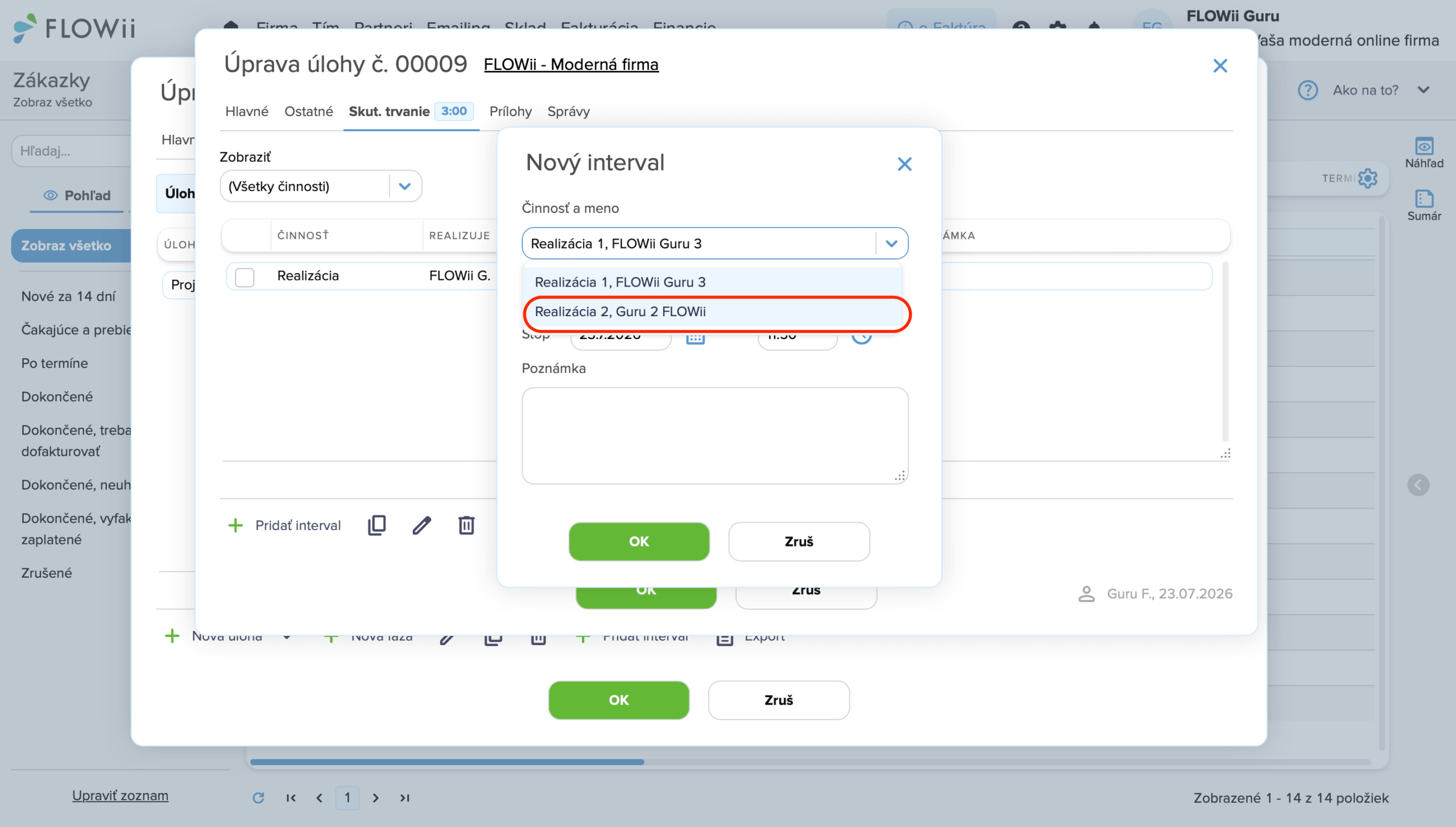Click into the Poznámka text area
Viewport: 1456px width, 827px height.
point(714,436)
